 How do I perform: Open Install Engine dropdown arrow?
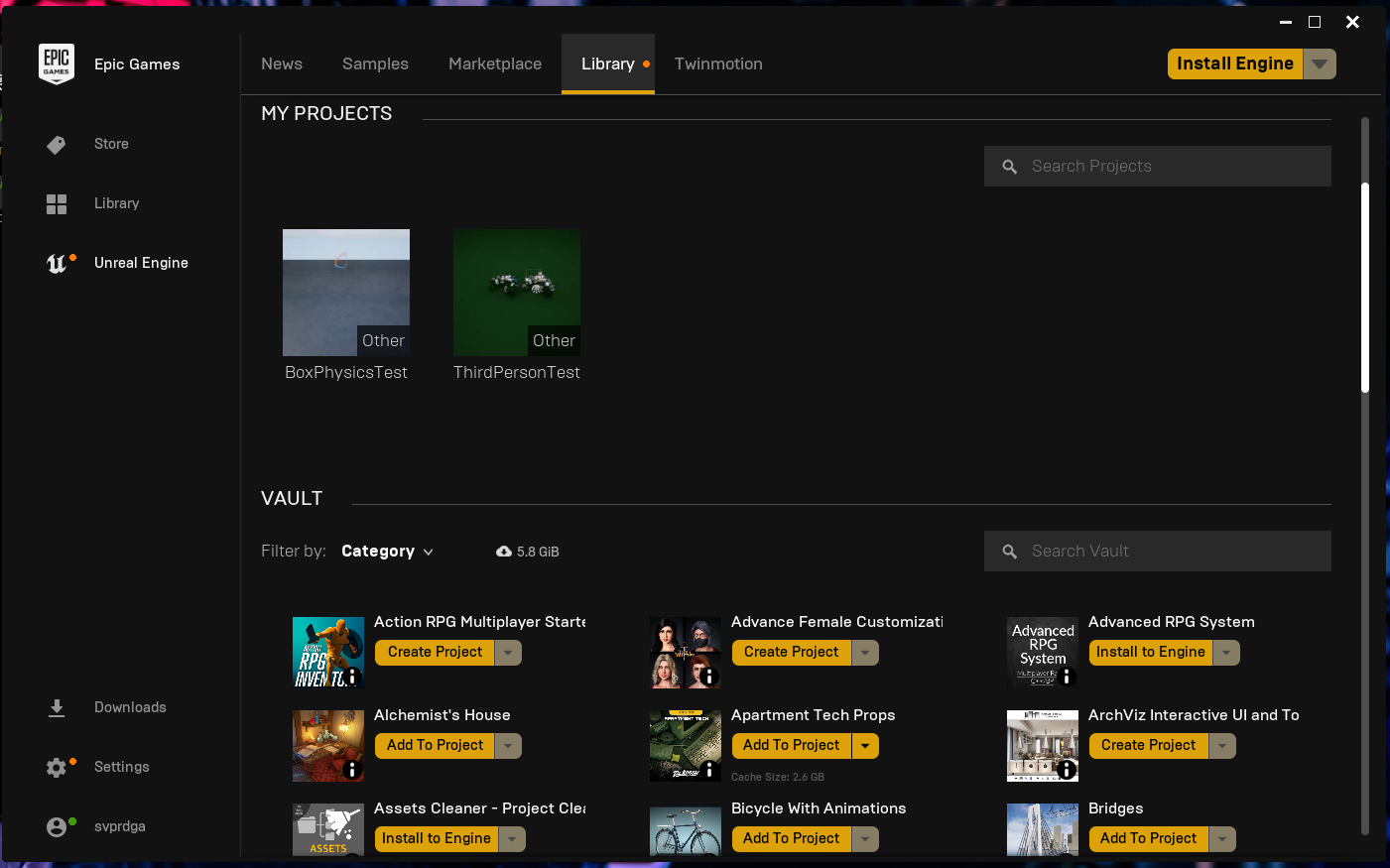point(1320,63)
